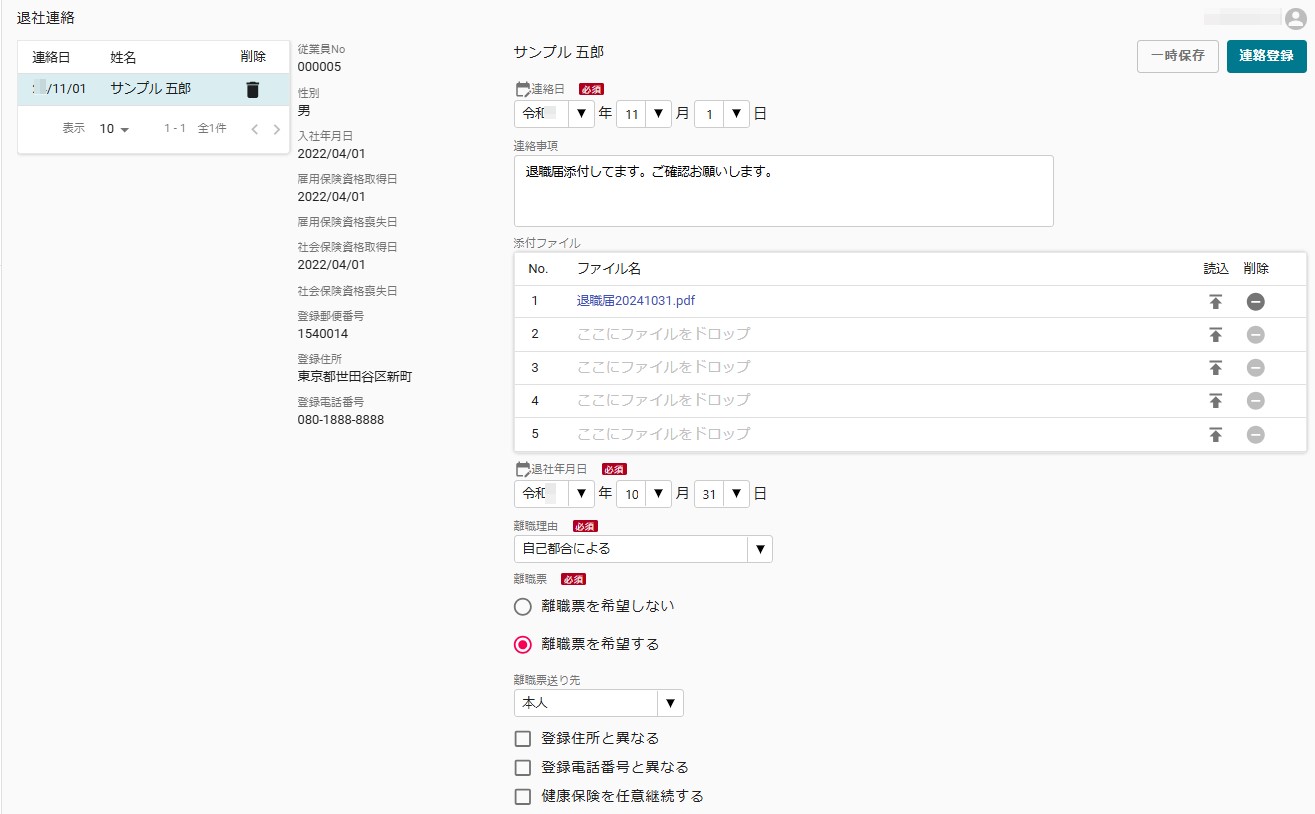Check 登録住所と異なる checkbox
Screen dimensions: 1315x814
point(522,739)
